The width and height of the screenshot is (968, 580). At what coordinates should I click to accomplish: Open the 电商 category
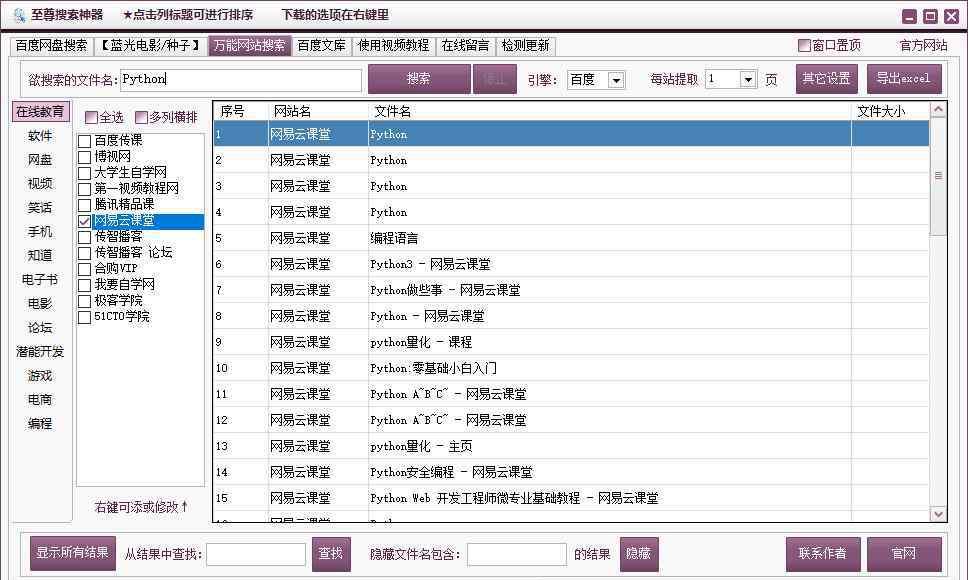[x=41, y=400]
